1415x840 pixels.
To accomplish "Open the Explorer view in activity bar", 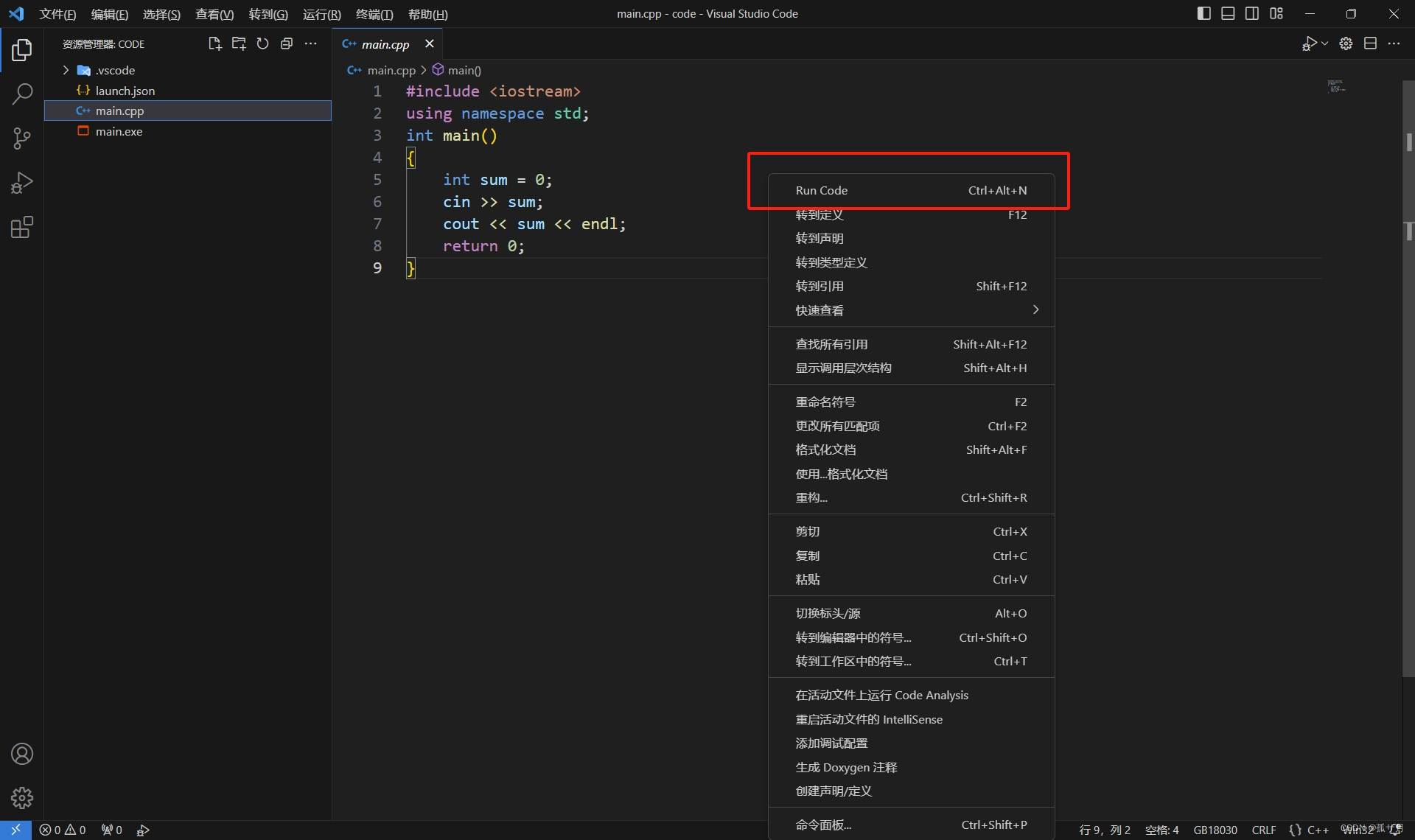I will (x=22, y=50).
